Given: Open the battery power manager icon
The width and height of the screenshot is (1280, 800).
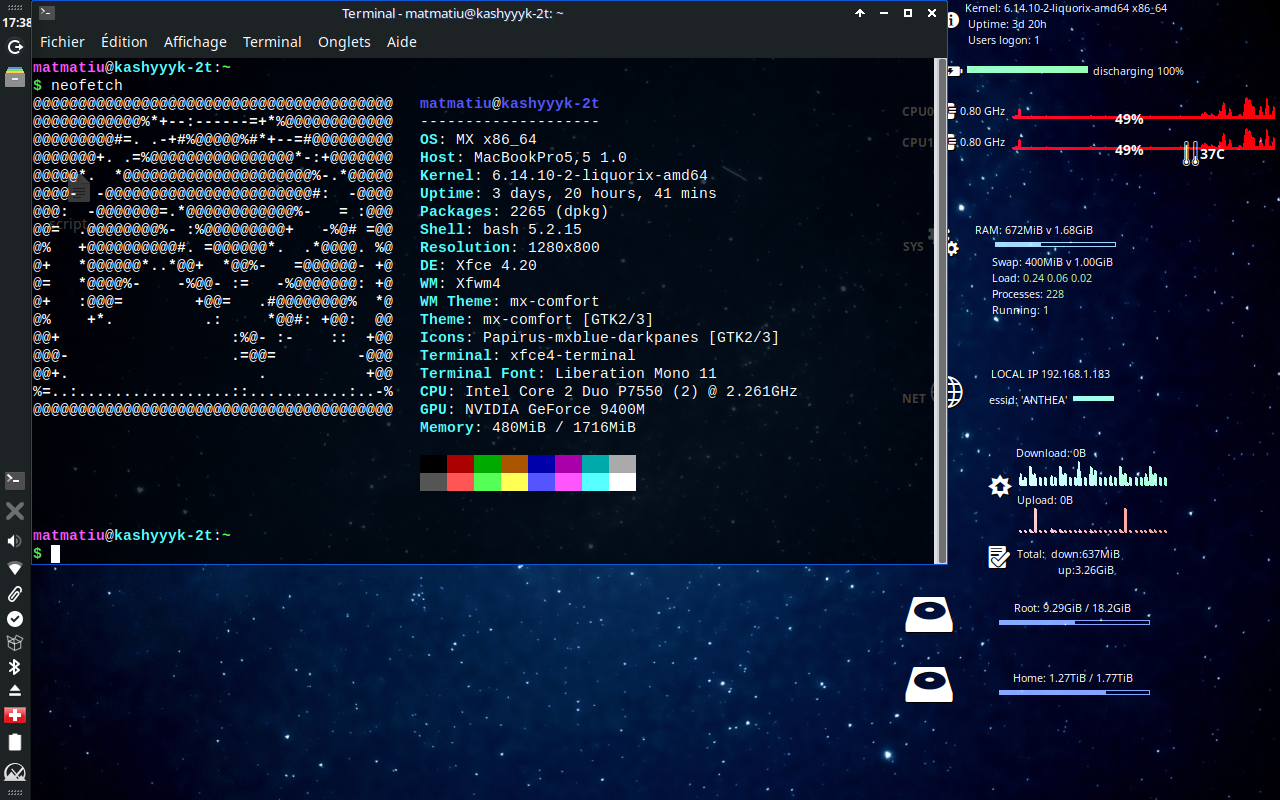Looking at the screenshot, I should pyautogui.click(x=15, y=742).
